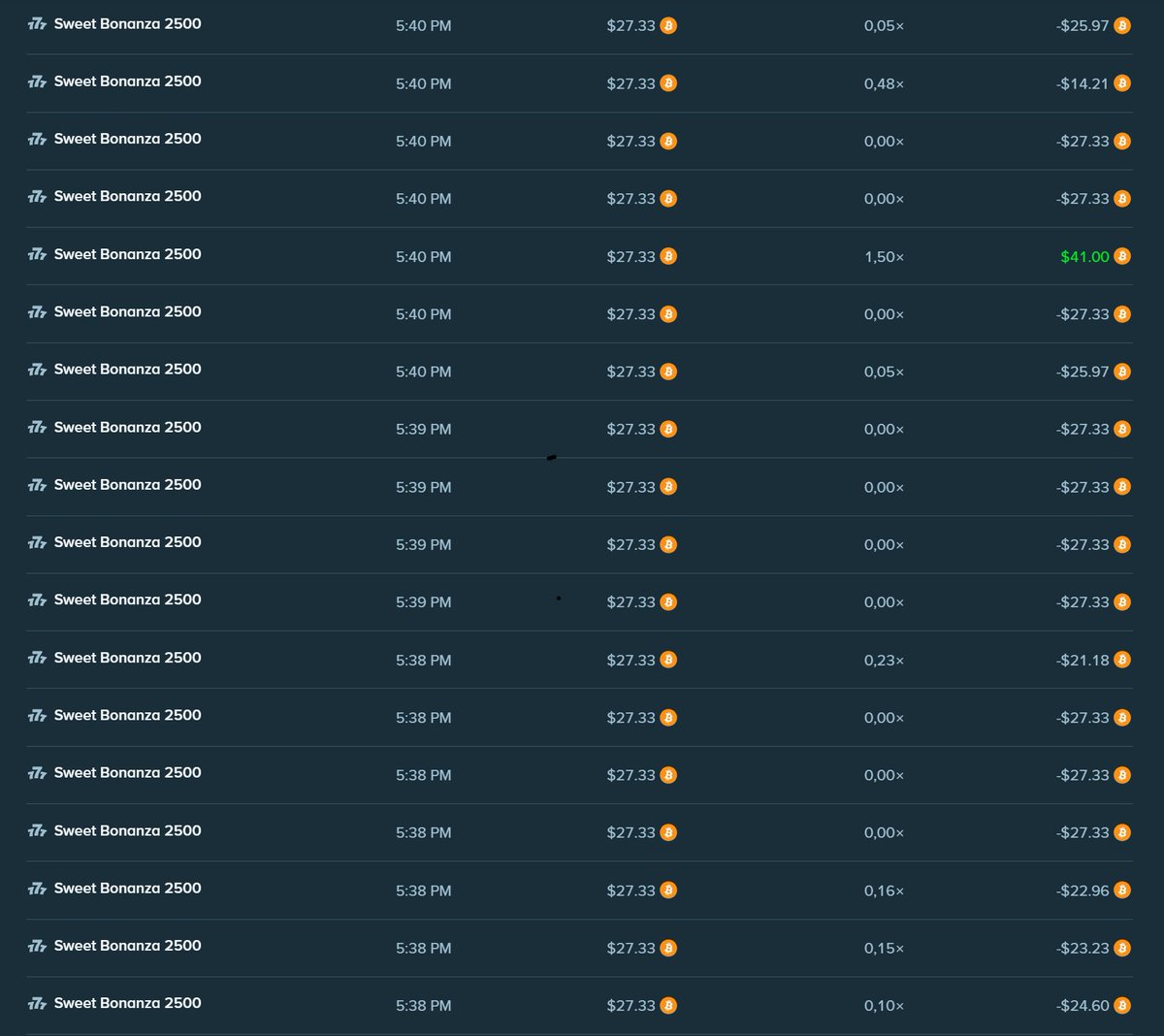Select the 0,10× multiplier value

click(x=884, y=1006)
